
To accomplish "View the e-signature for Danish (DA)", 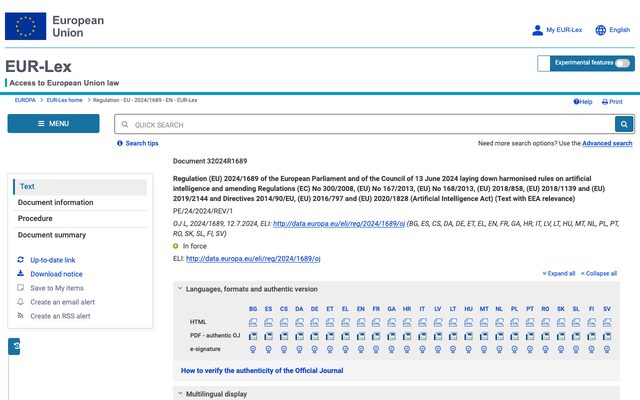I will [x=299, y=349].
